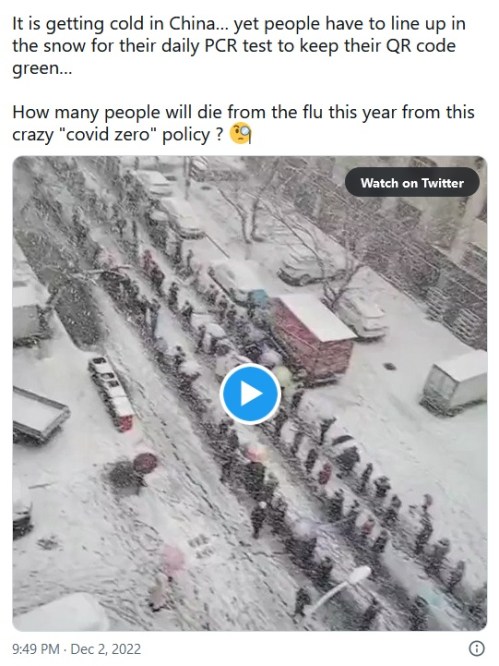499x666 pixels.
Task: Click the pickup truck with red tailgate
Action: [x=111, y=393]
